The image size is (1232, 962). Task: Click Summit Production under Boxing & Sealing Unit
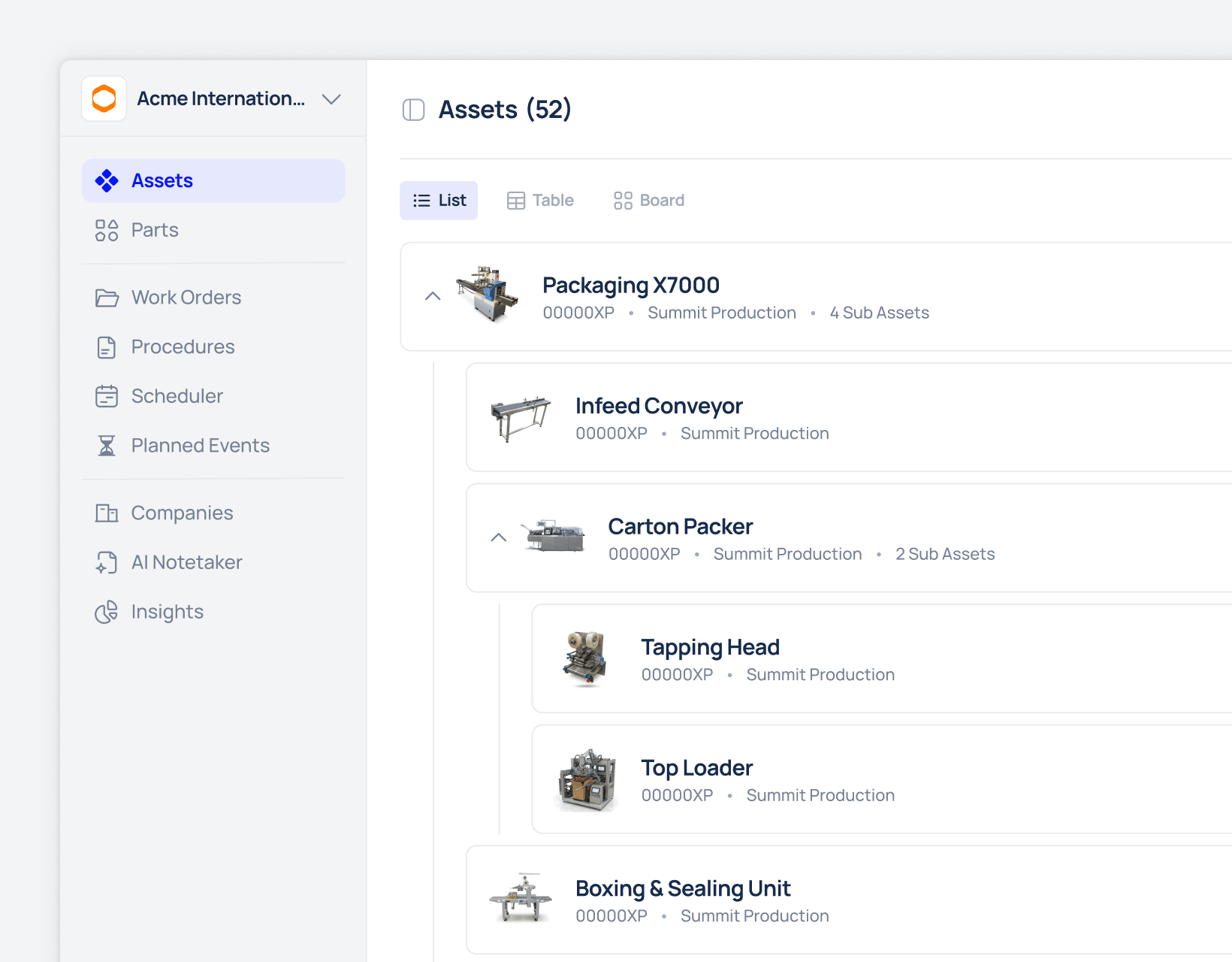[755, 916]
